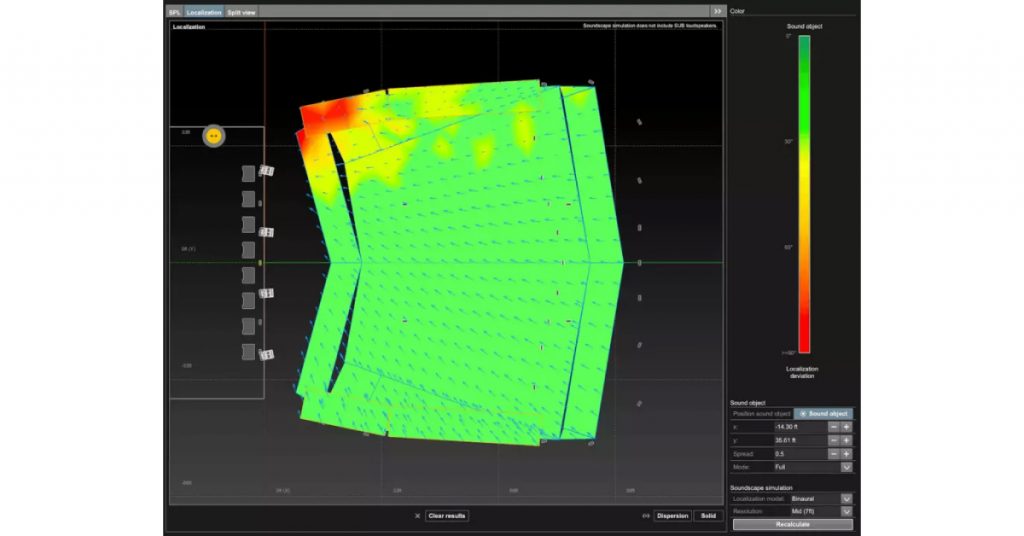1024x536 pixels.
Task: Click the x coordinate value field
Action: click(x=800, y=427)
